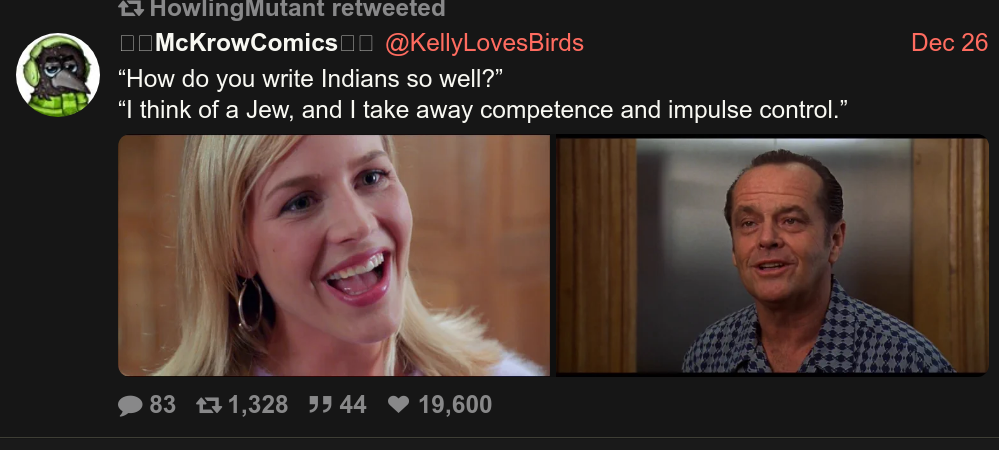This screenshot has width=999, height=450.
Task: Open the Dec 26 tweet permalink
Action: click(x=949, y=43)
